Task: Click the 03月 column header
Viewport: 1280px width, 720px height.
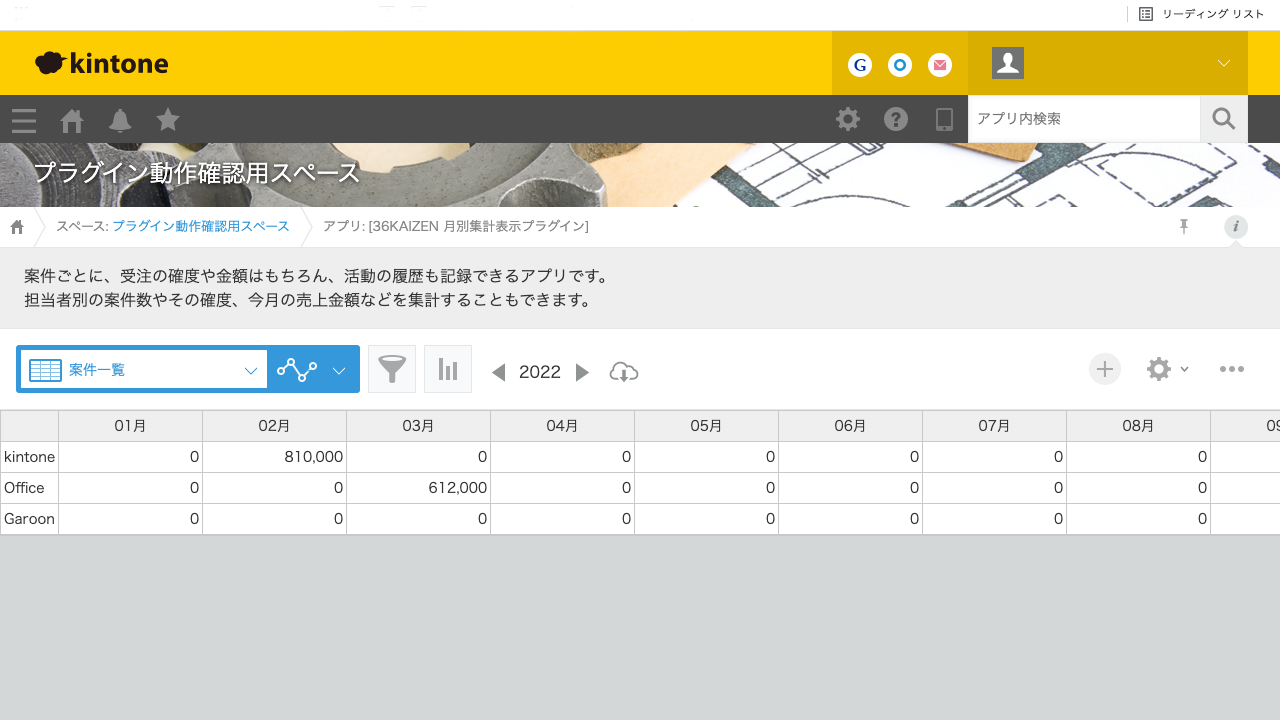Action: coord(419,426)
